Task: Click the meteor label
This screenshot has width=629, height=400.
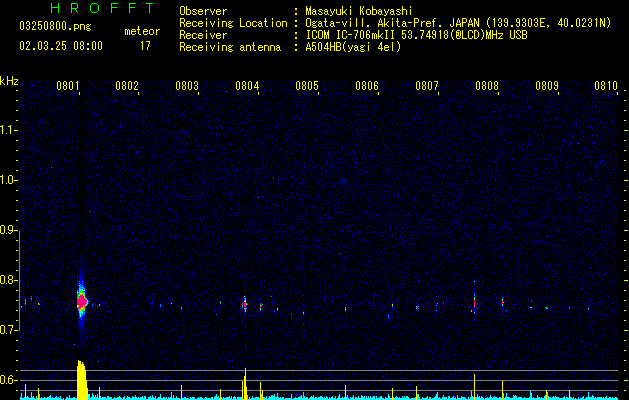Action: pos(142,31)
